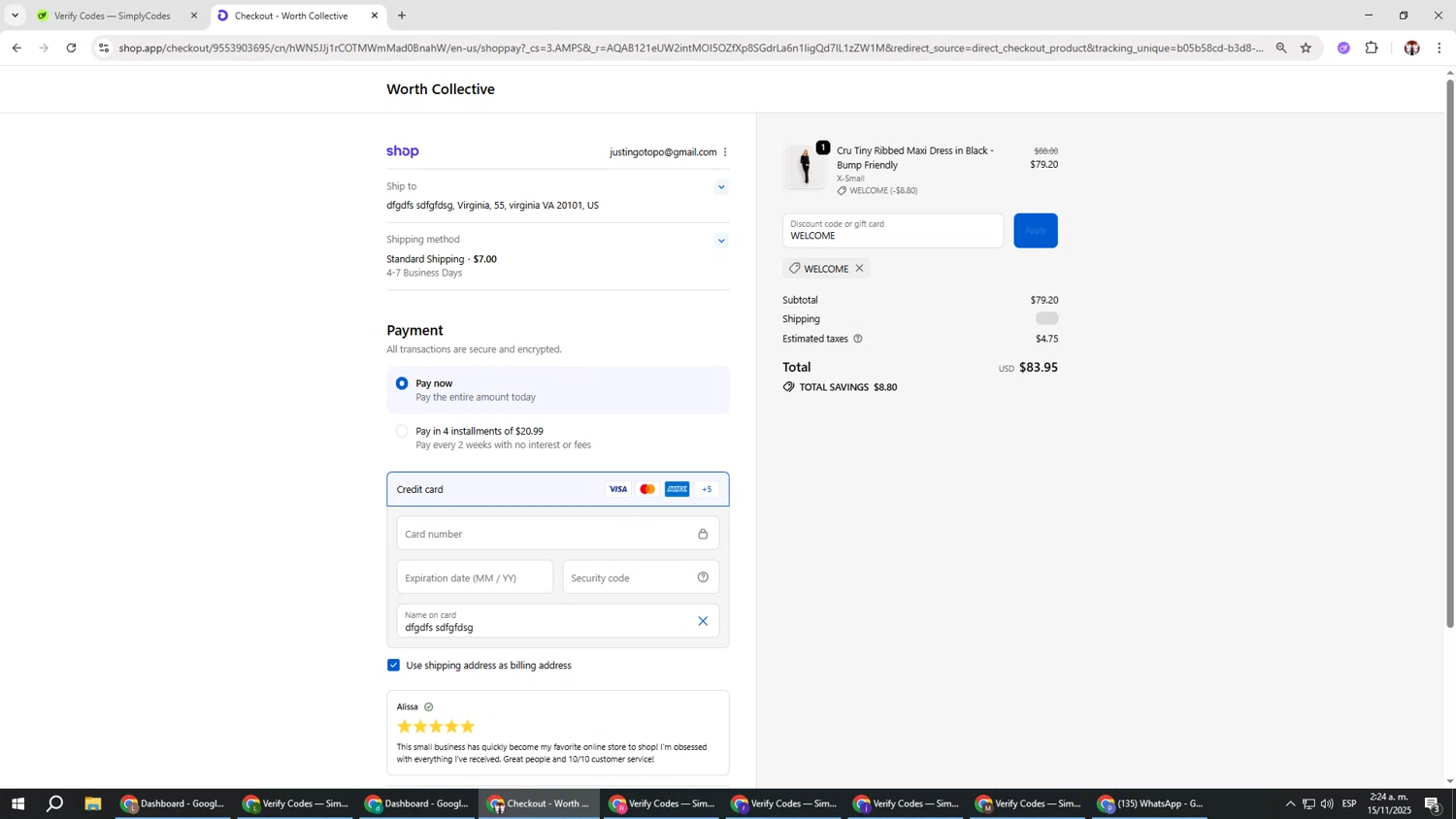The image size is (1456, 819).
Task: Switch to the first Dashboard - Google taskbar window
Action: [174, 804]
